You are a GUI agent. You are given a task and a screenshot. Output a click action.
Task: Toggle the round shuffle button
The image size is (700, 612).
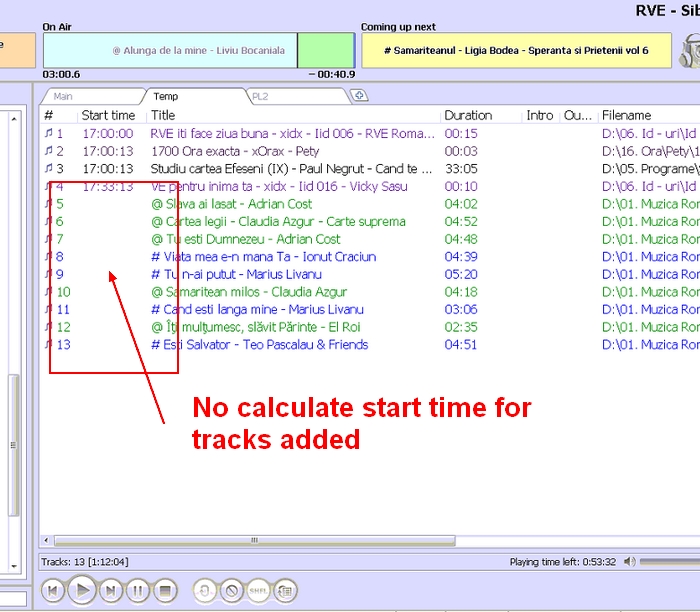[x=258, y=591]
